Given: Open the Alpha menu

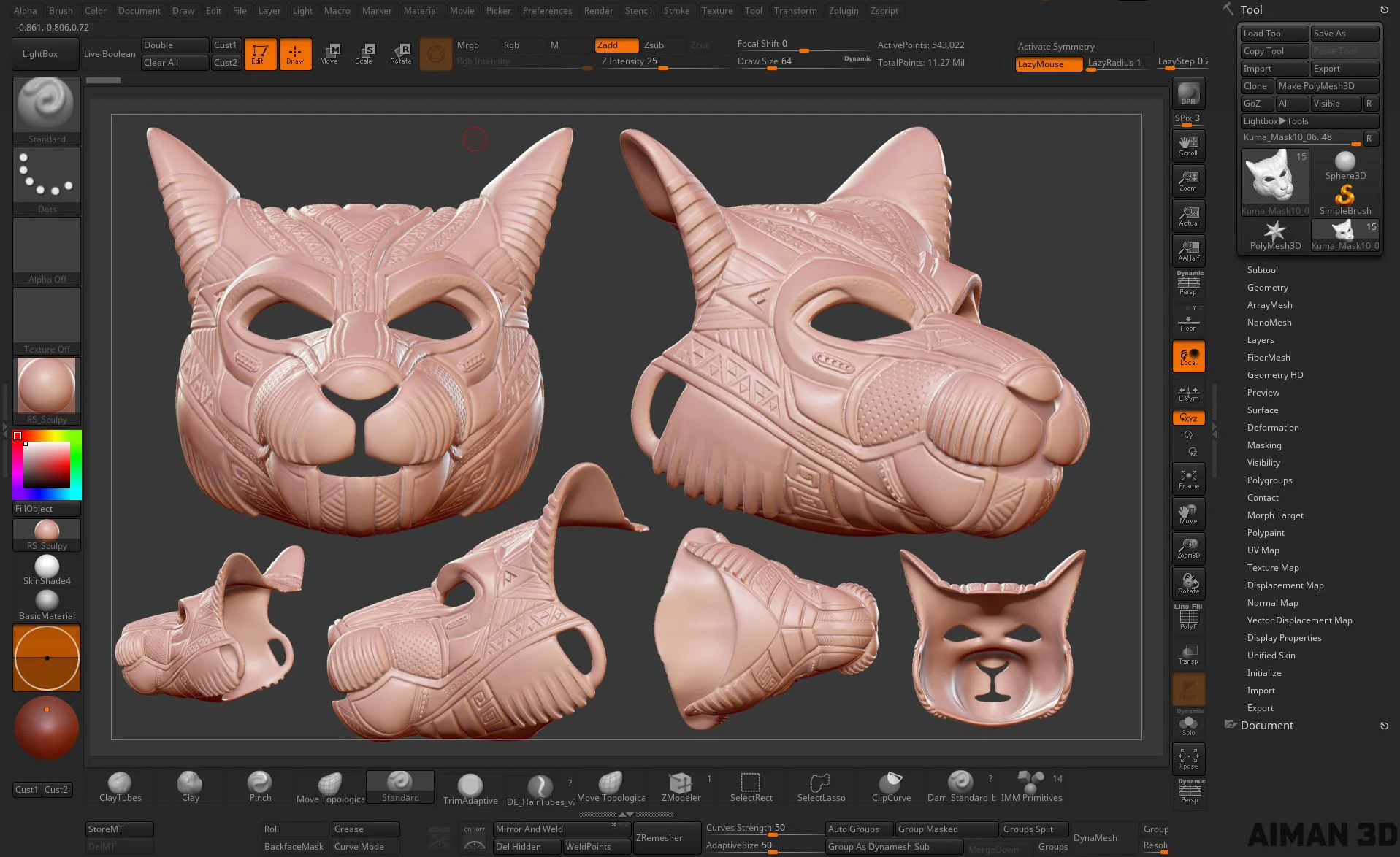Looking at the screenshot, I should pos(25,11).
